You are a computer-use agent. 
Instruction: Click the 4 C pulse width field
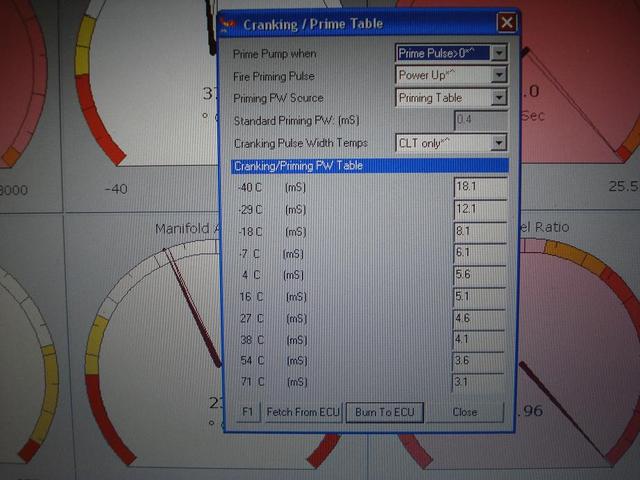[x=479, y=275]
